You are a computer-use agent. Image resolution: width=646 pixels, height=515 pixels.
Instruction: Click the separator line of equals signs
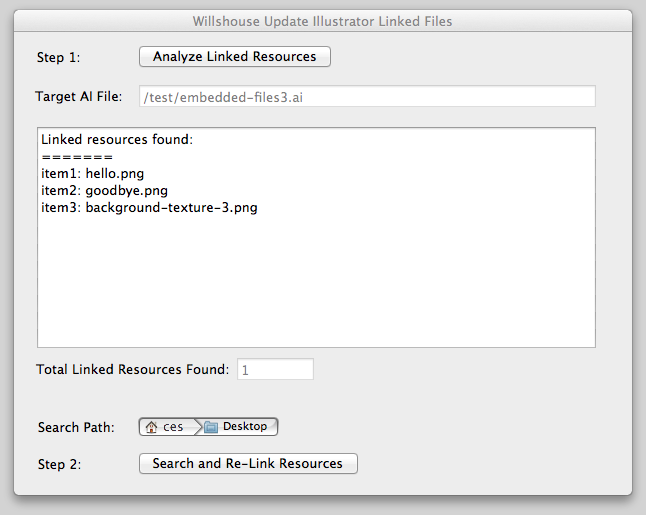(77, 157)
